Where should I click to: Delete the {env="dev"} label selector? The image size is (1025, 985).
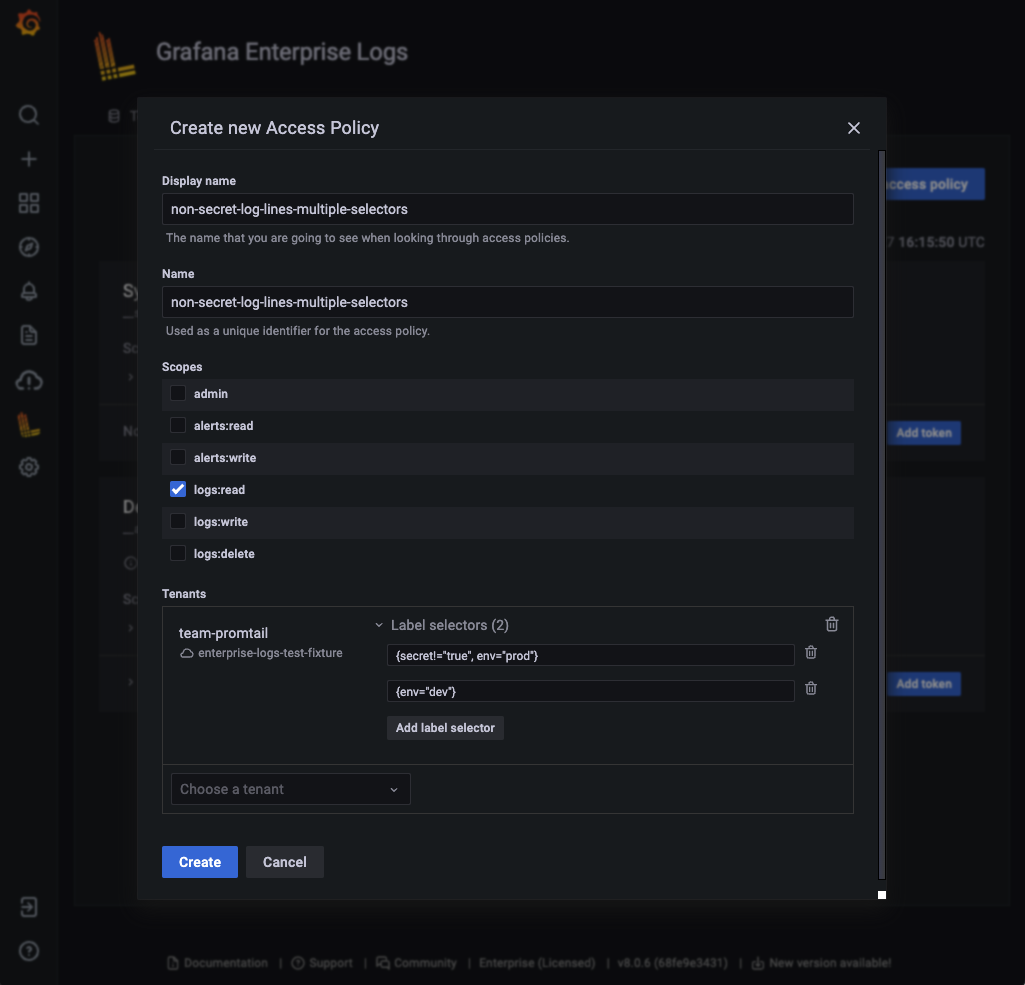[x=810, y=688]
